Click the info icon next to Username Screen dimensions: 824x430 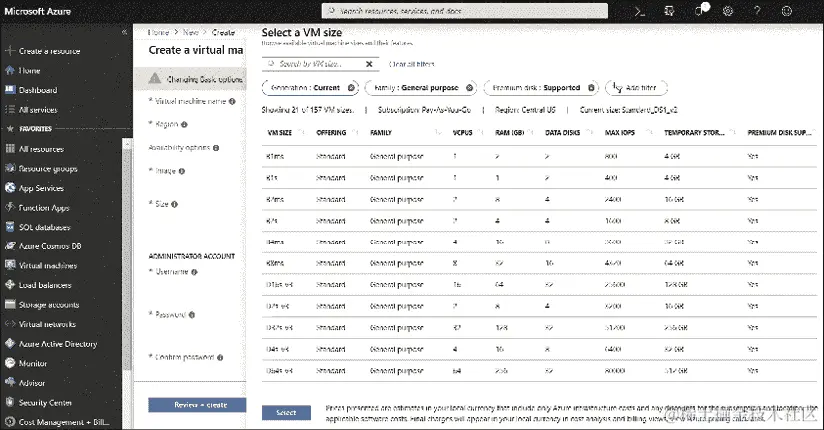point(194,272)
